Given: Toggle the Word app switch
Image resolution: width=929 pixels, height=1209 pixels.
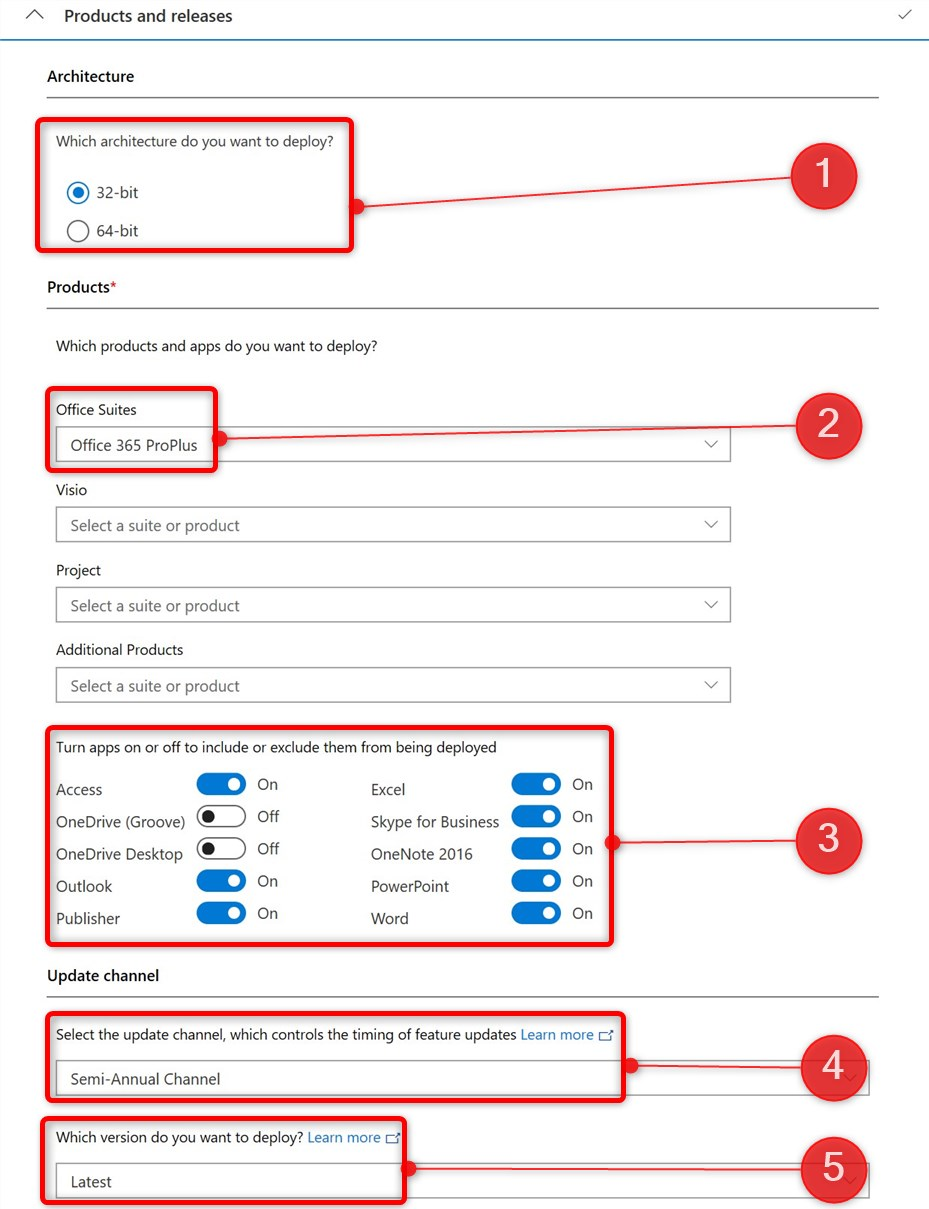Looking at the screenshot, I should click(x=536, y=913).
